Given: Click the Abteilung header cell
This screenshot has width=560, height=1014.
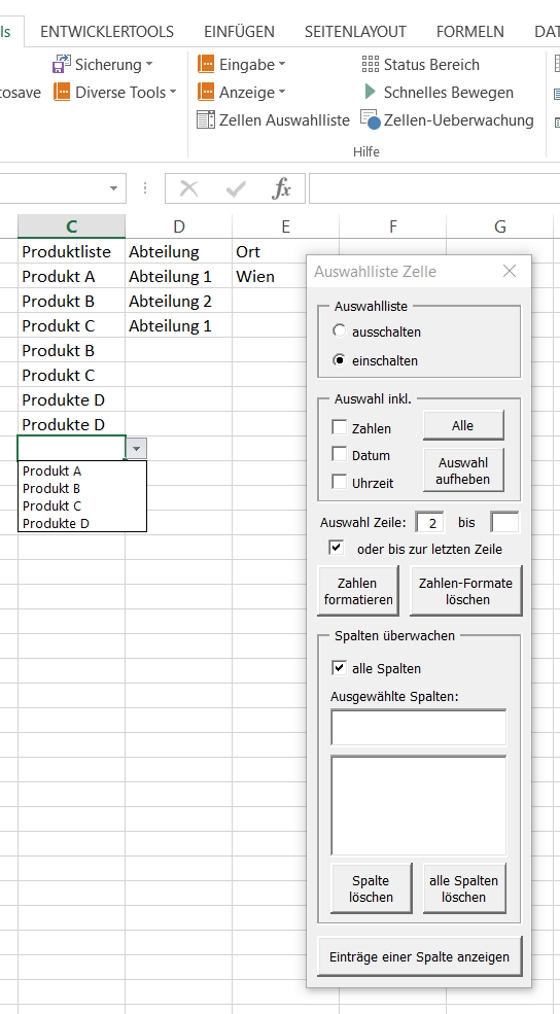Looking at the screenshot, I should pyautogui.click(x=178, y=252).
